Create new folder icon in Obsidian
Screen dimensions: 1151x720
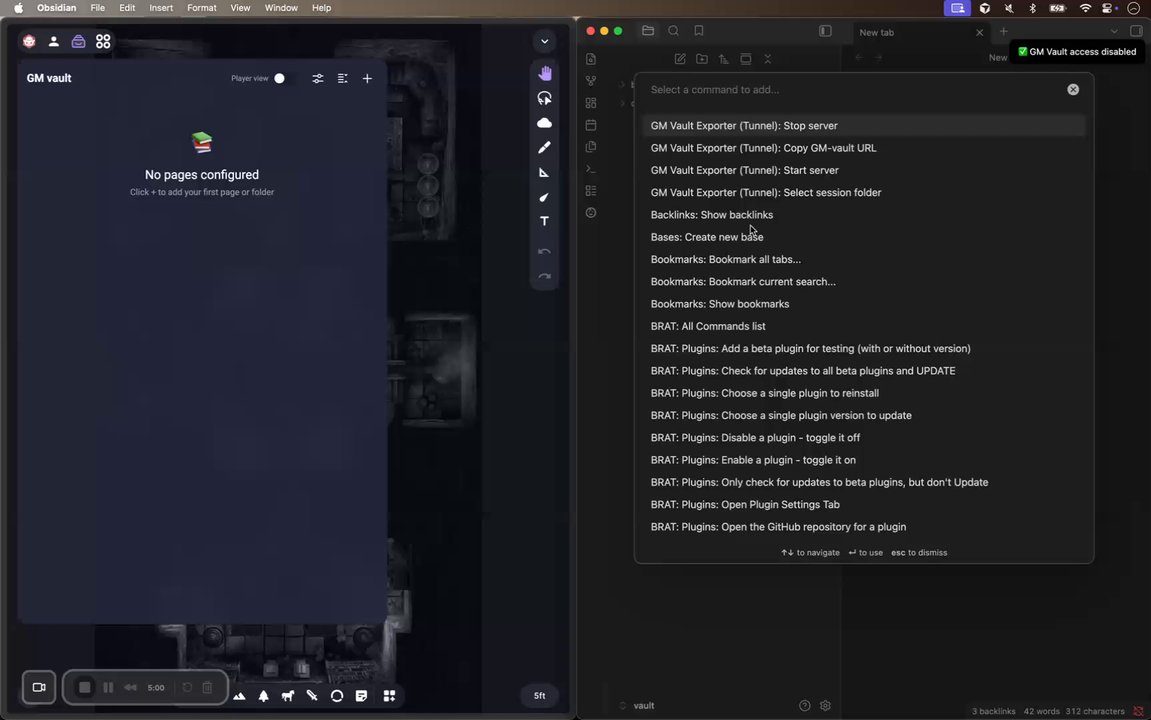click(702, 59)
